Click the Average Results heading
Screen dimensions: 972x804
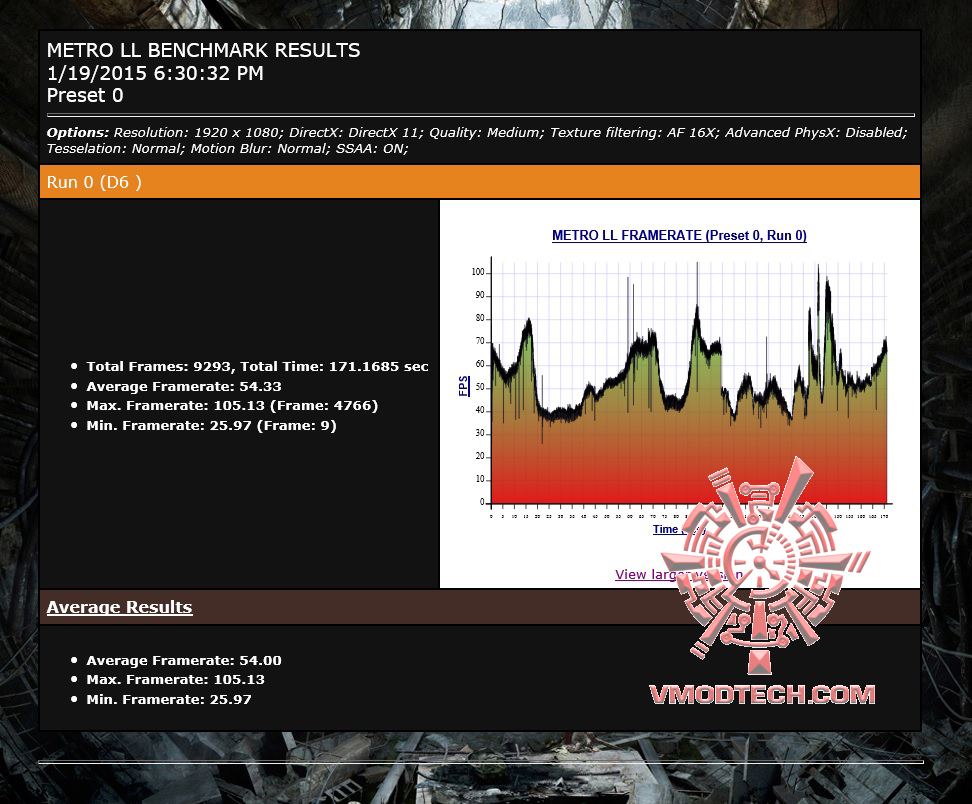click(x=119, y=607)
